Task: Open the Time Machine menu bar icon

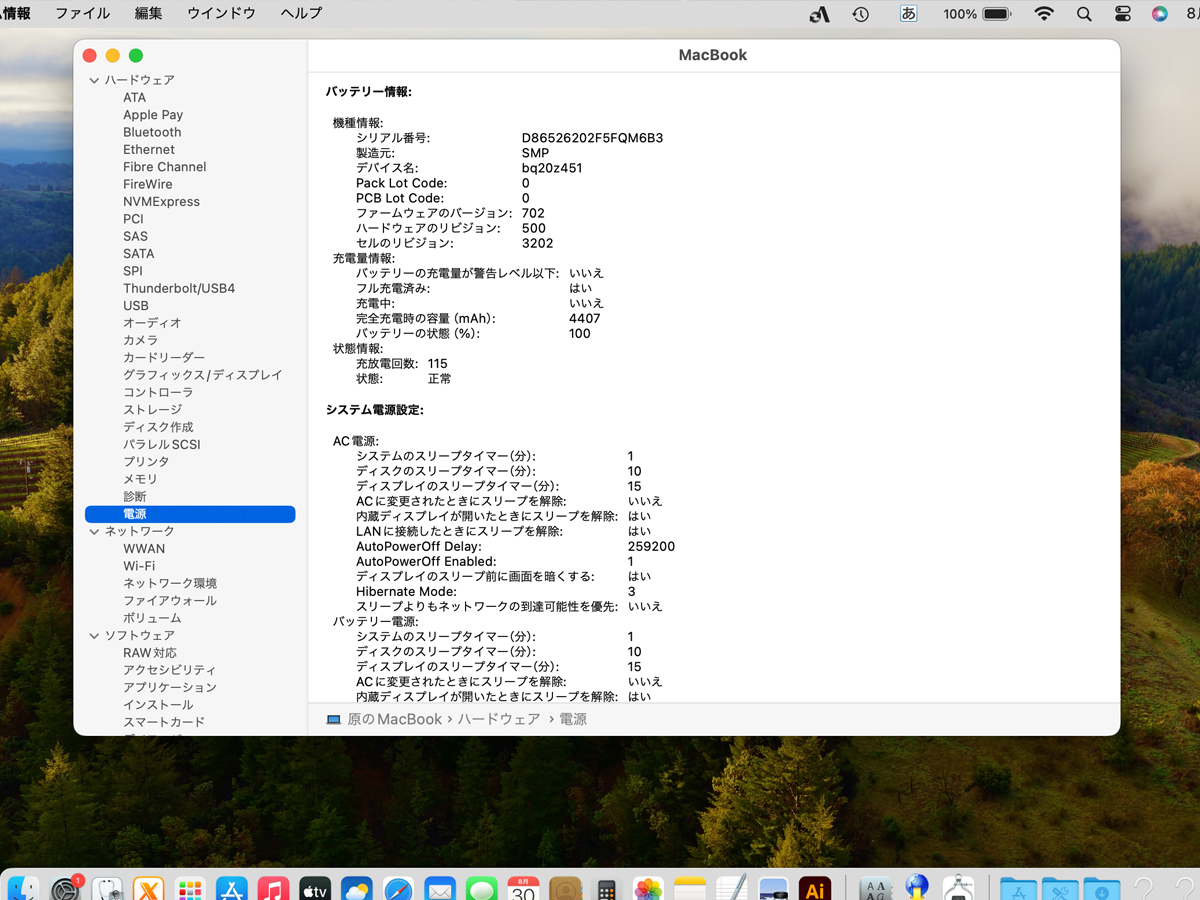Action: tap(860, 14)
